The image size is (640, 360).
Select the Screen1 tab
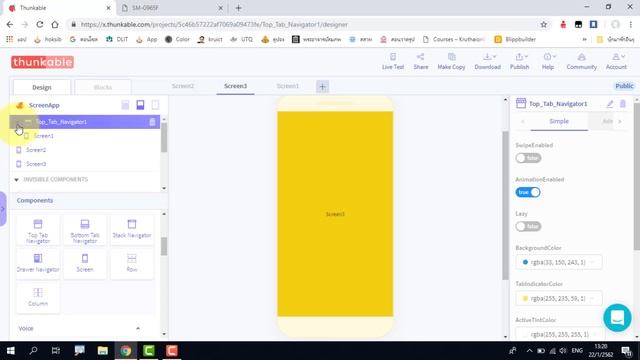[x=288, y=86]
